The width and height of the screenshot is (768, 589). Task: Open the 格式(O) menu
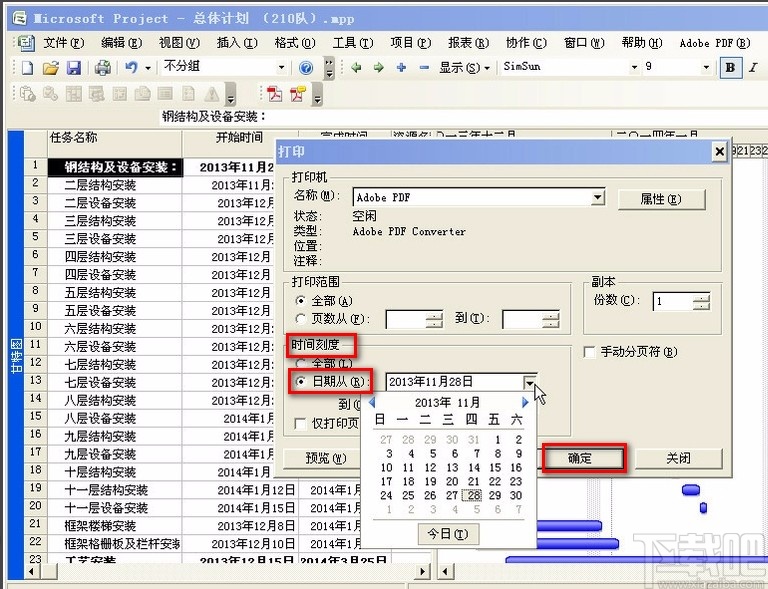point(295,43)
